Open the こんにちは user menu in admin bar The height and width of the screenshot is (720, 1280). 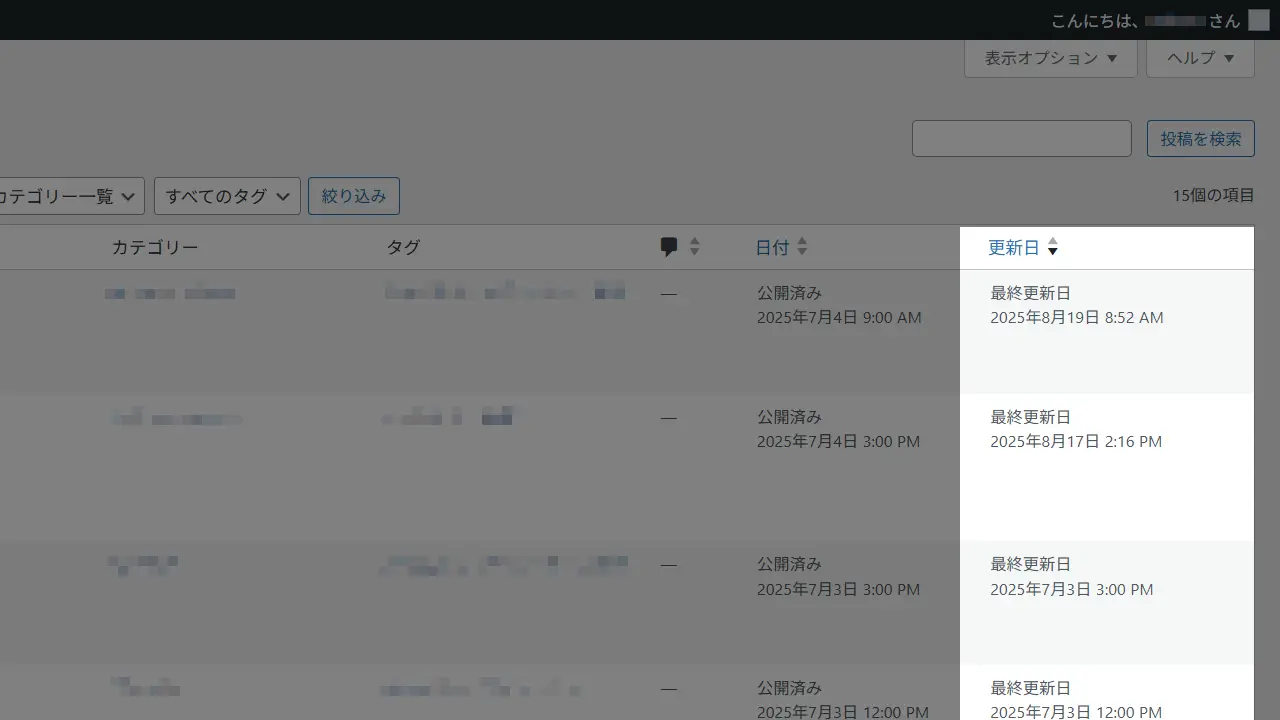click(1140, 20)
